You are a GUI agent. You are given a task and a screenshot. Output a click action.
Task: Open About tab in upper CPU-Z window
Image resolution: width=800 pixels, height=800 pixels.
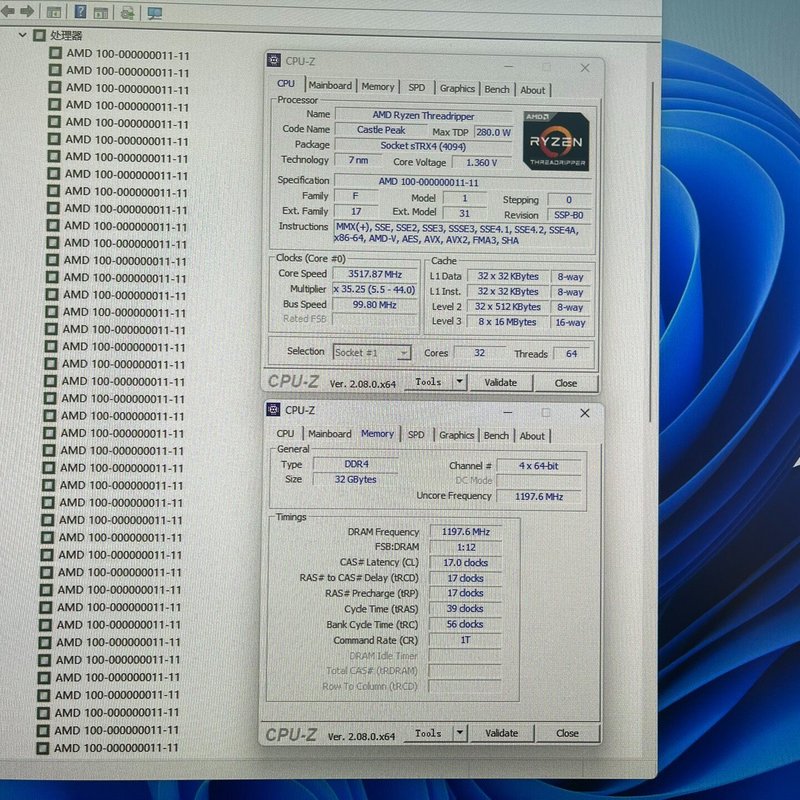click(x=533, y=90)
